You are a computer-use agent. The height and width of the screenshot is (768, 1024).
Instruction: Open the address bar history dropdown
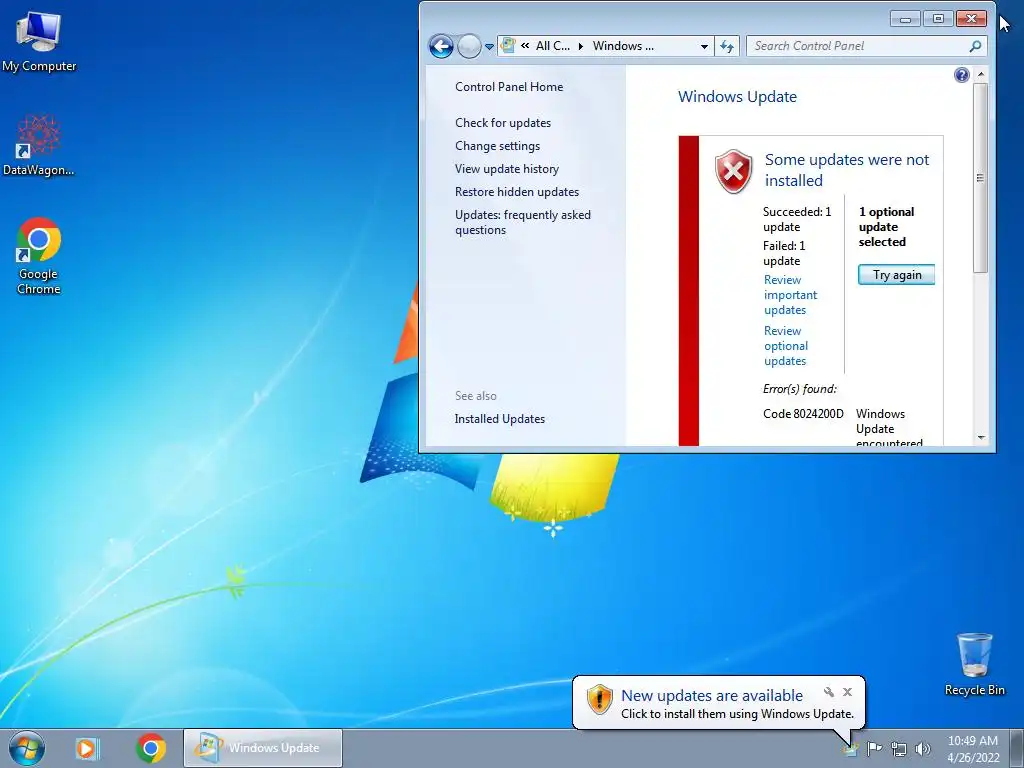pyautogui.click(x=704, y=46)
